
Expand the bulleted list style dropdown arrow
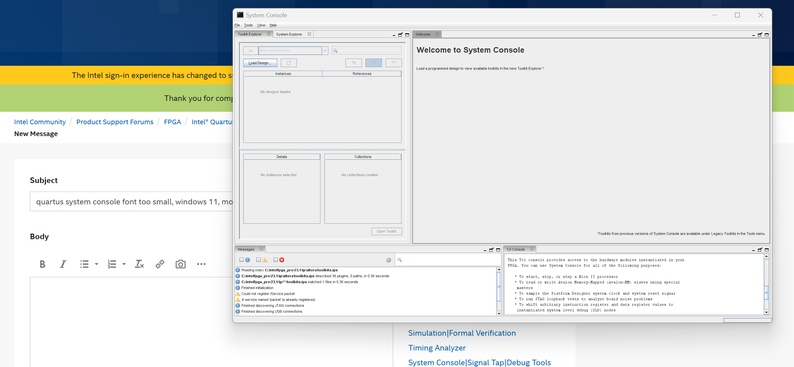(96, 264)
